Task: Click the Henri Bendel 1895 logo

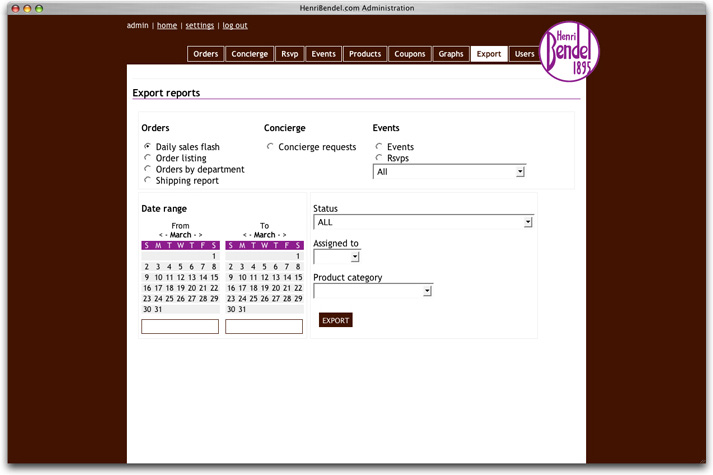Action: [x=569, y=51]
